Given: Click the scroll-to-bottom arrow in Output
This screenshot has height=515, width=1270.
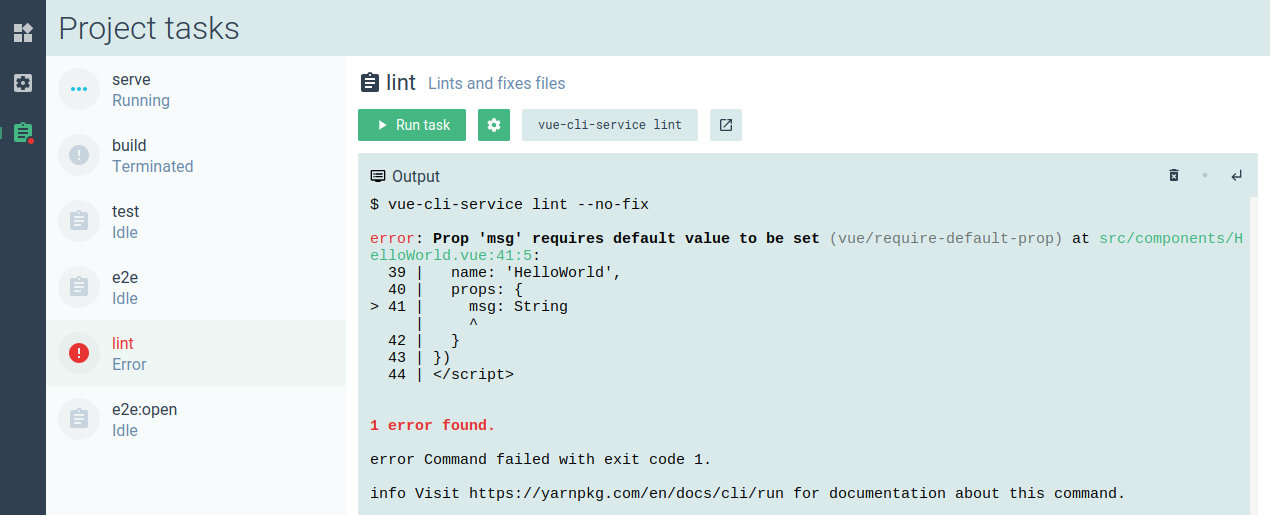Looking at the screenshot, I should coord(1237,176).
